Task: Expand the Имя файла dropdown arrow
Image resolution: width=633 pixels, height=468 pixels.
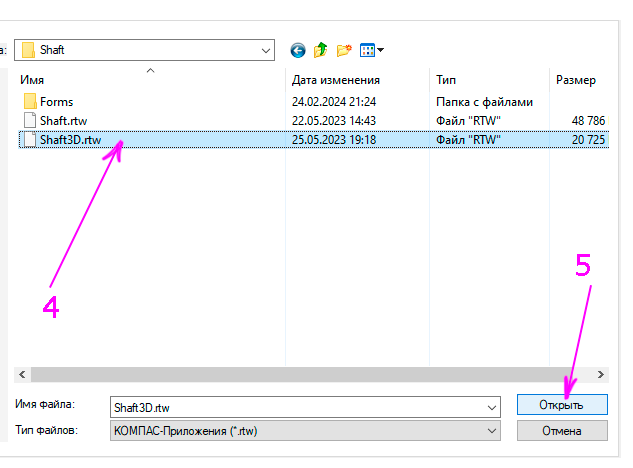Action: point(492,407)
